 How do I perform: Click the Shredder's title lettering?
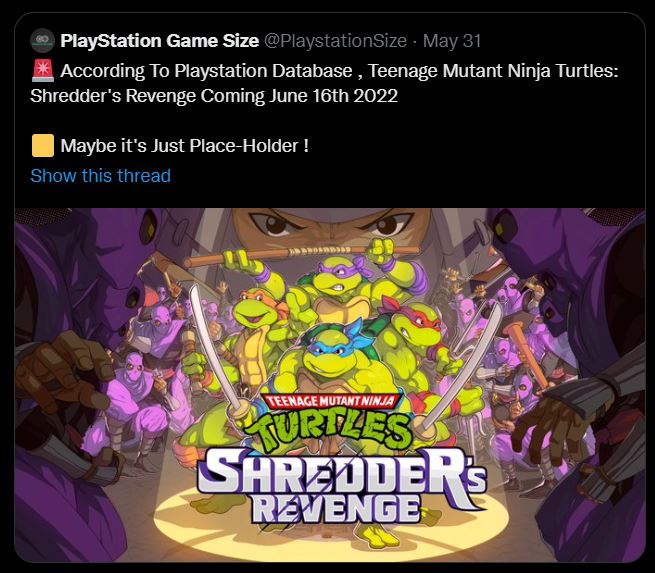342,472
